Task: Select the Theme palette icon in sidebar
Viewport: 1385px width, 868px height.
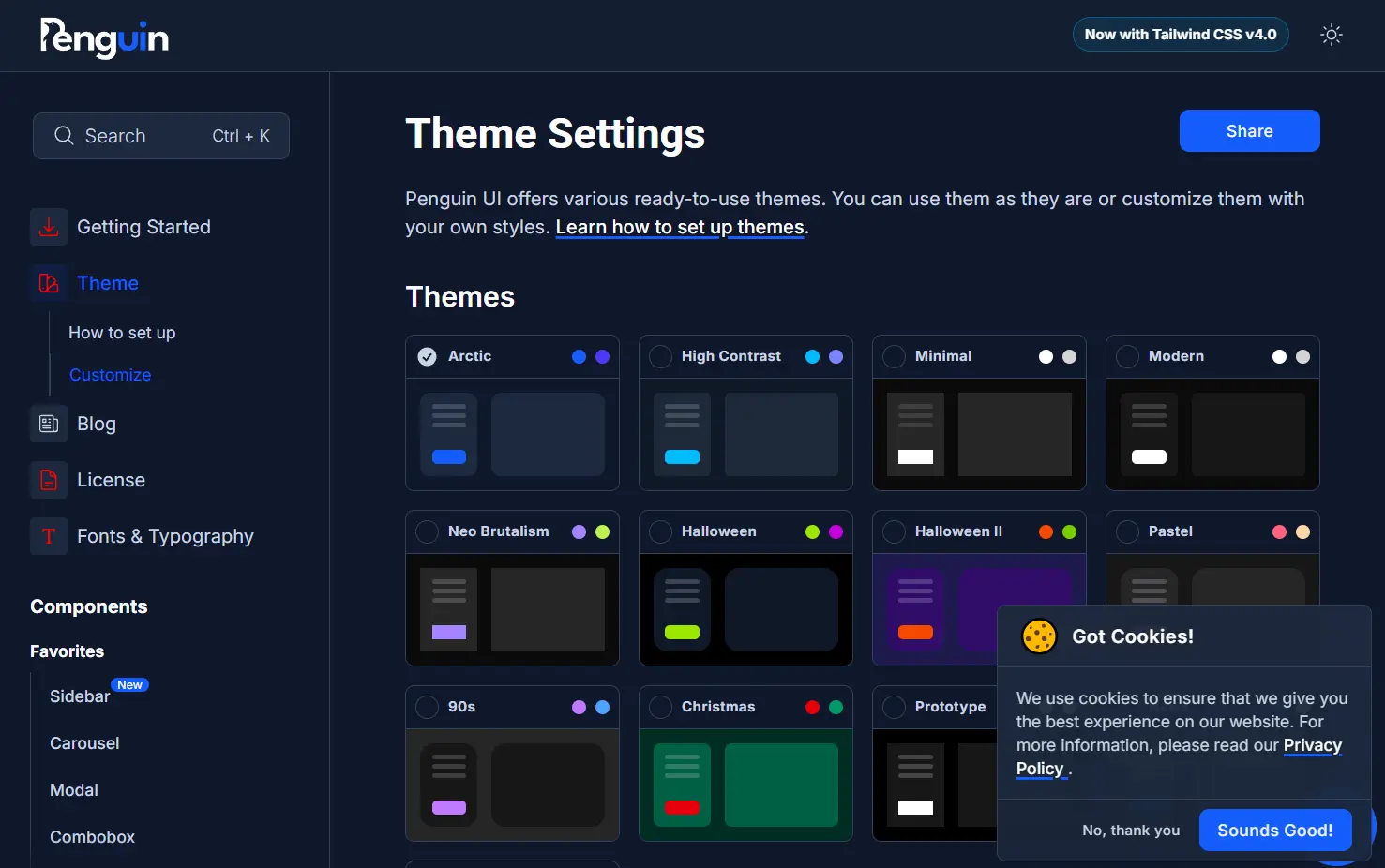Action: (x=49, y=283)
